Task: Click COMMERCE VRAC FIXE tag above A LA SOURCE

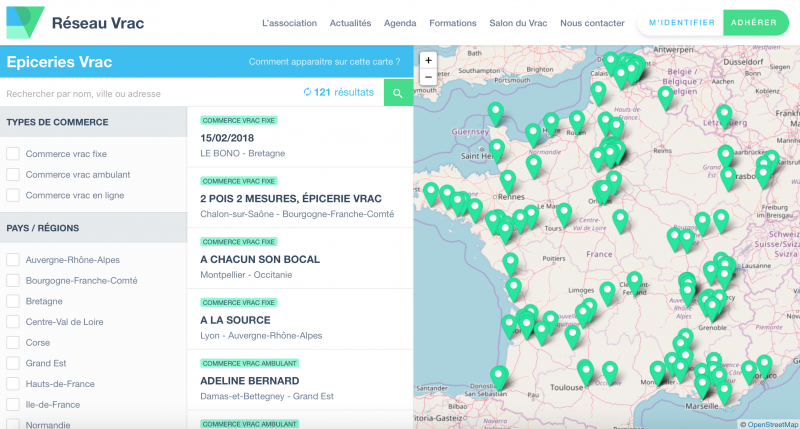Action: [238, 302]
